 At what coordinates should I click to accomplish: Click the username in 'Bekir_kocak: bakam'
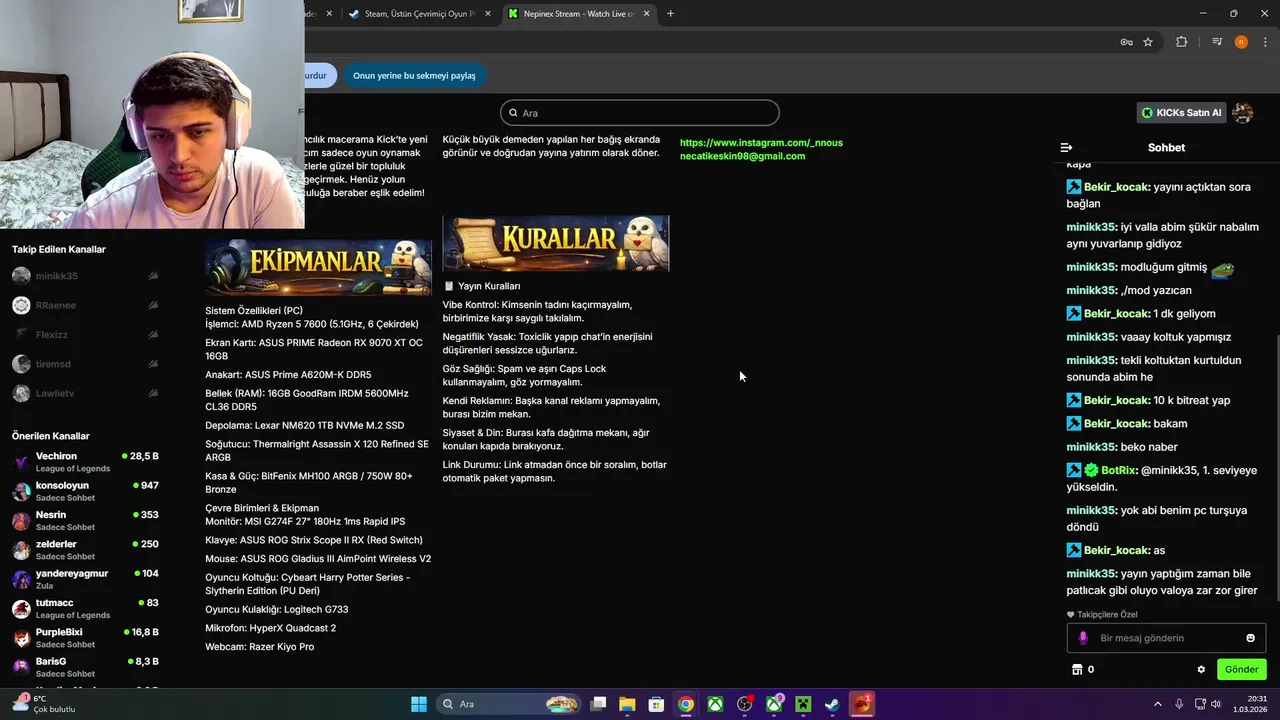(x=1115, y=424)
